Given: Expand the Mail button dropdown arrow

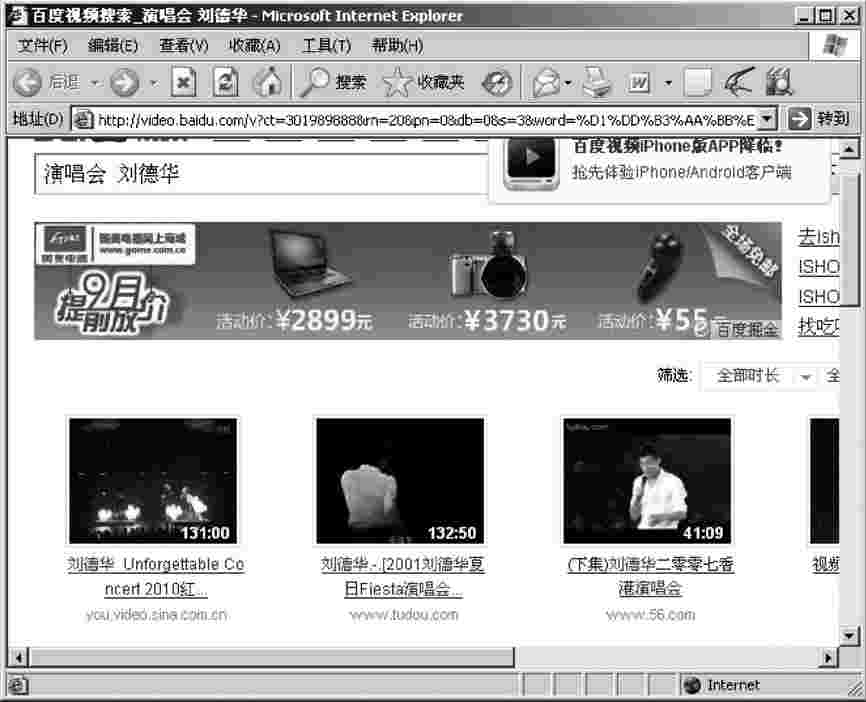Looking at the screenshot, I should [x=568, y=83].
